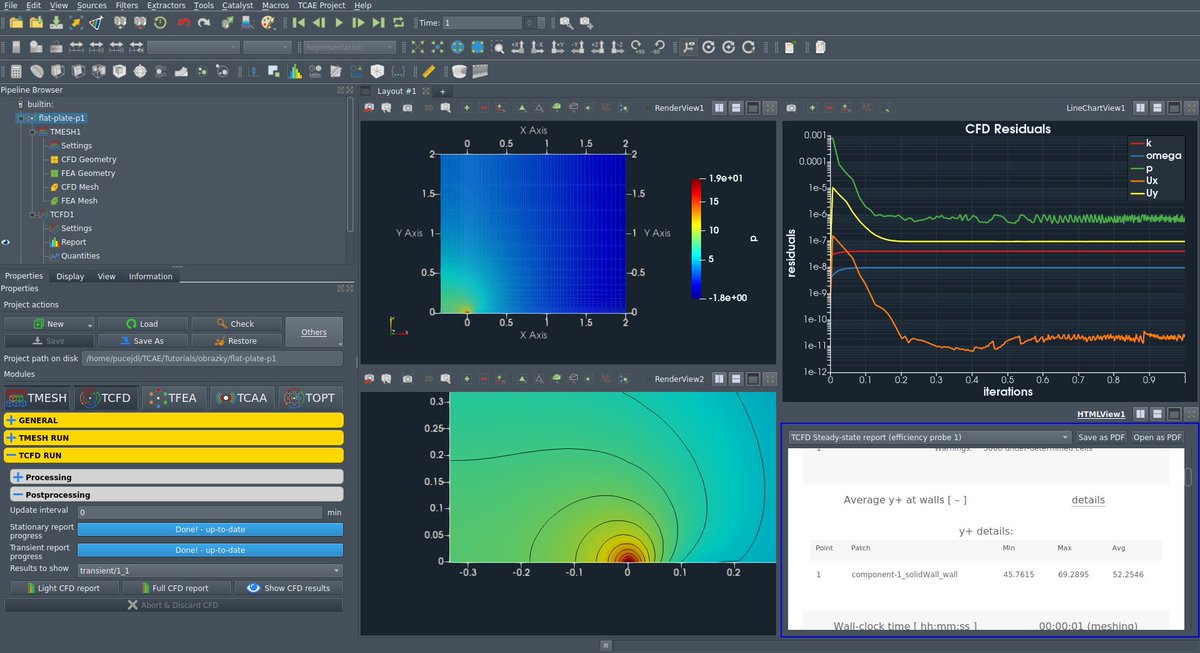
Task: Switch to the Display tab
Action: (x=70, y=277)
